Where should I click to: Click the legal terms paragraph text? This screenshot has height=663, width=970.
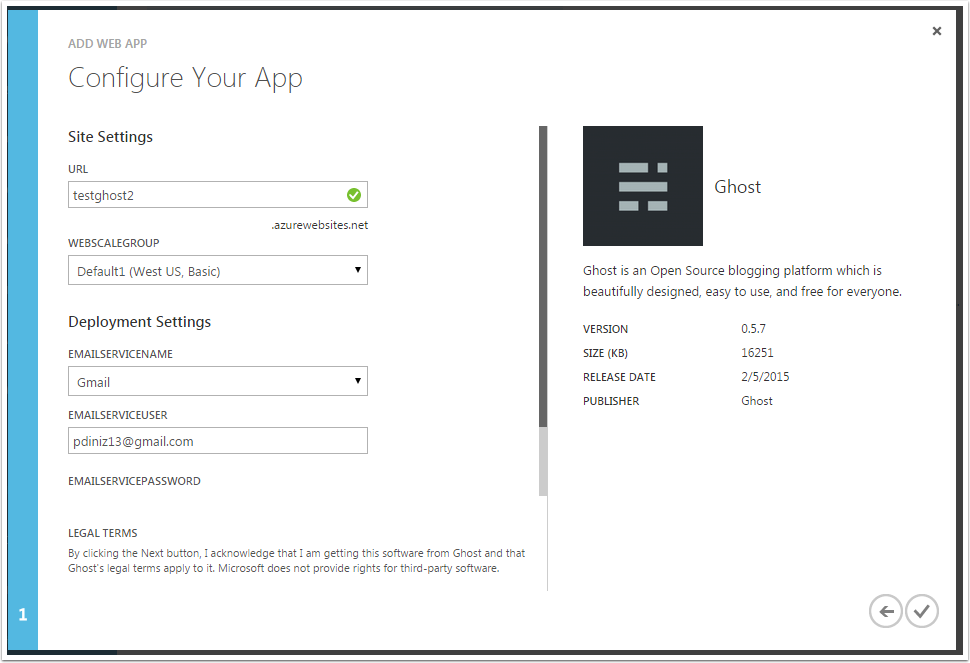pos(296,560)
